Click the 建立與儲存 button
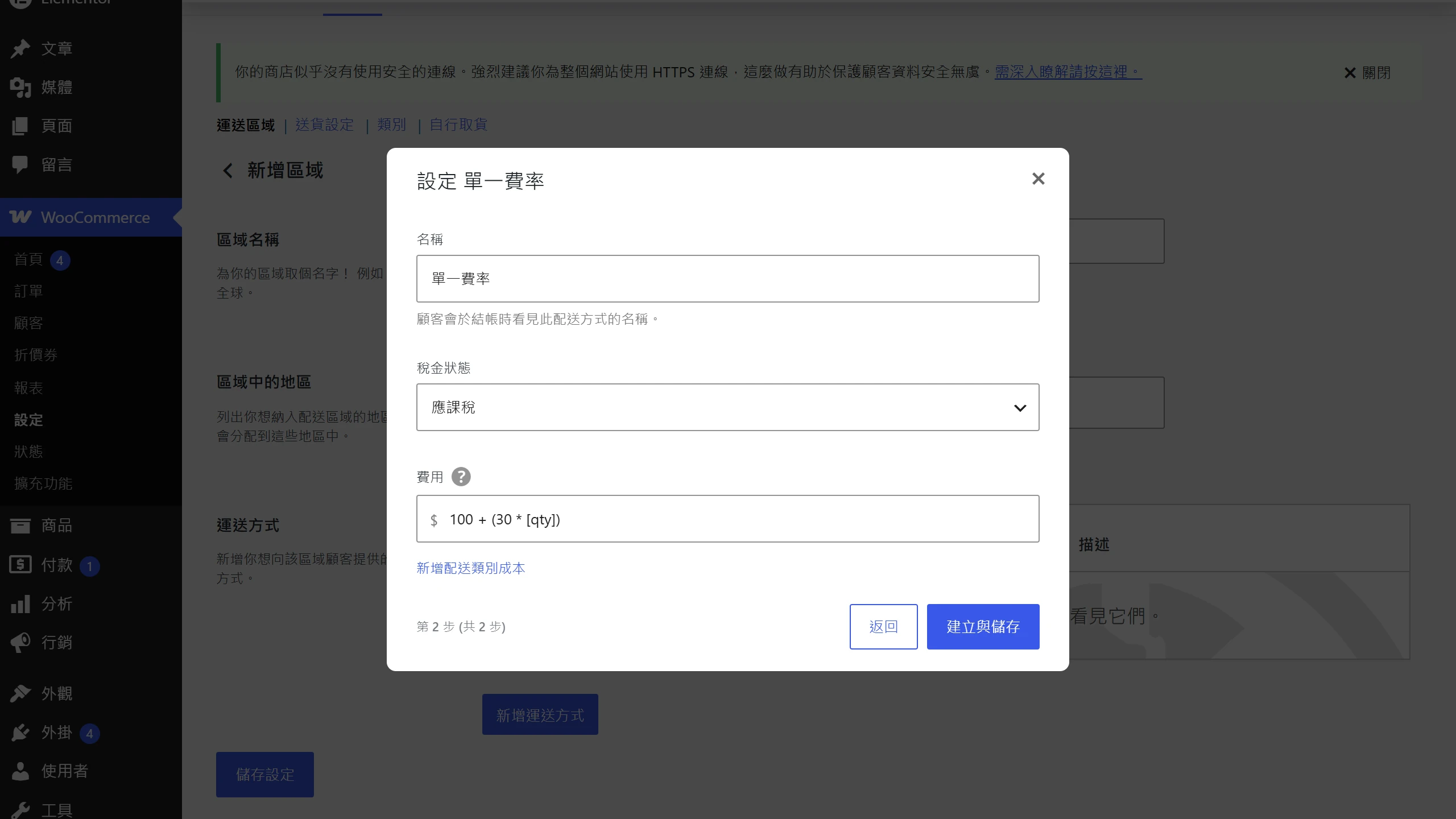Viewport: 1456px width, 819px height. pyautogui.click(x=983, y=626)
